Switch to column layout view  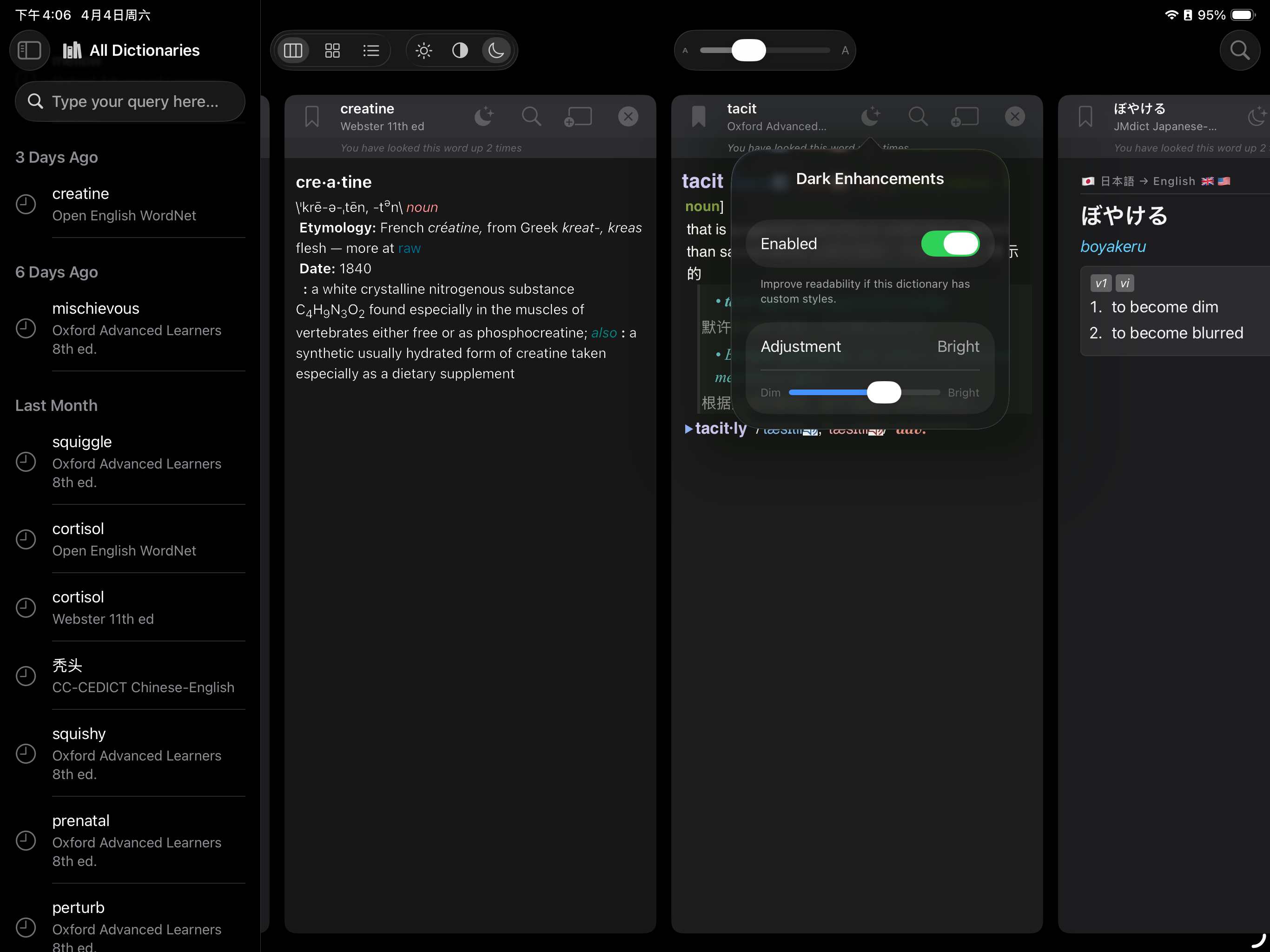coord(293,51)
